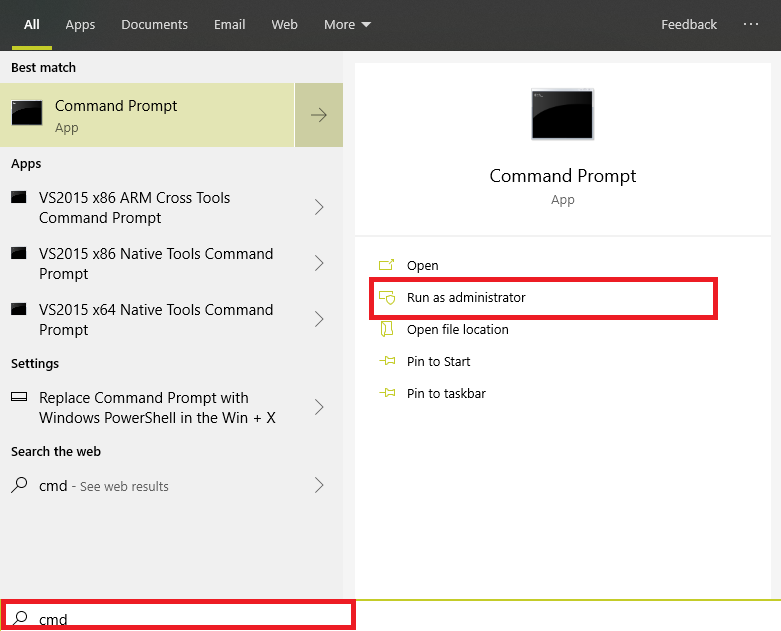Switch to the Apps tab
The height and width of the screenshot is (631, 781).
(x=80, y=24)
